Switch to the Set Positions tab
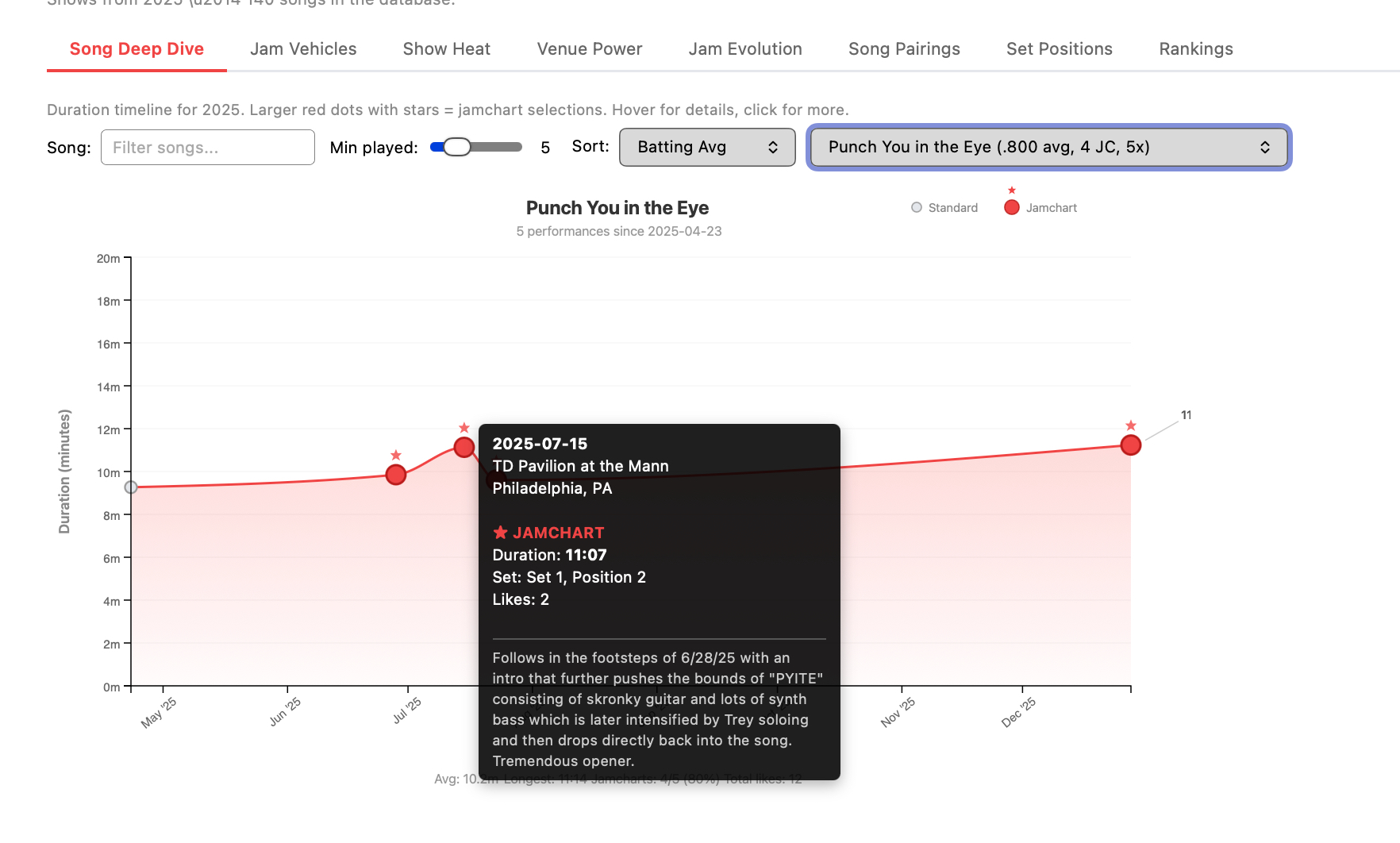 point(1060,49)
